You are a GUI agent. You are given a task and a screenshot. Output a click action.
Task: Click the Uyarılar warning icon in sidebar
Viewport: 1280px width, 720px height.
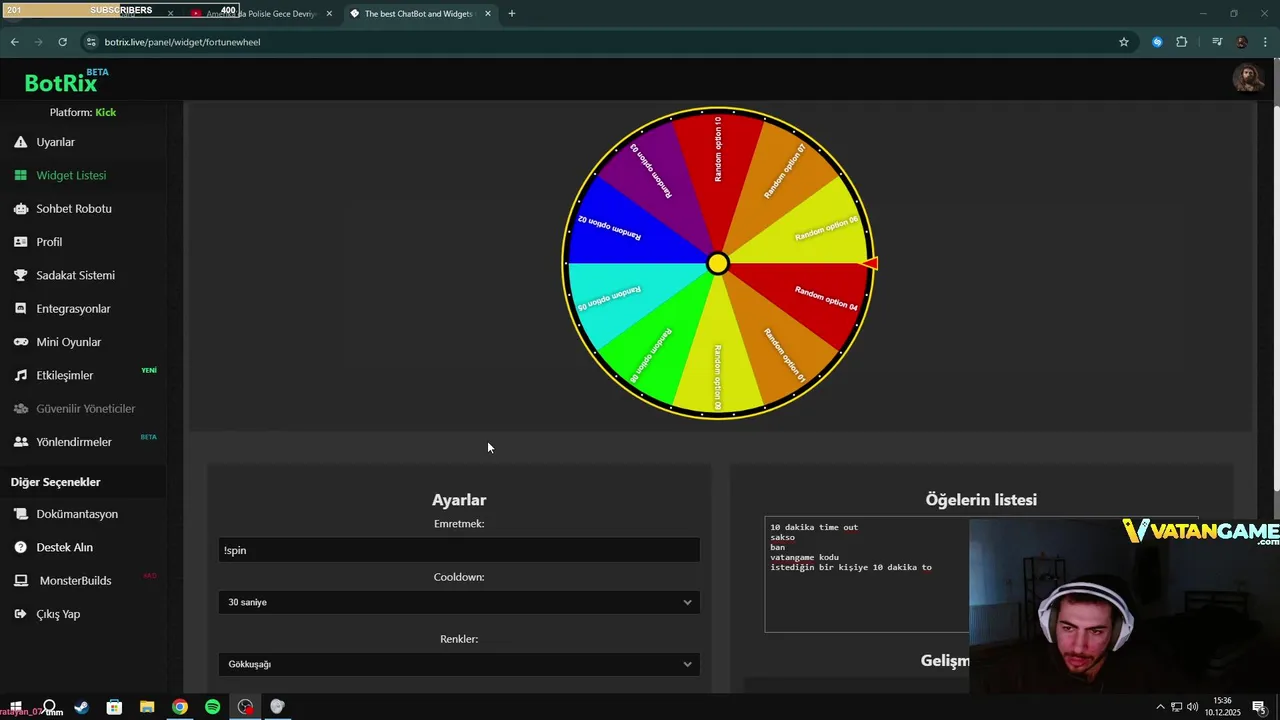click(x=20, y=142)
